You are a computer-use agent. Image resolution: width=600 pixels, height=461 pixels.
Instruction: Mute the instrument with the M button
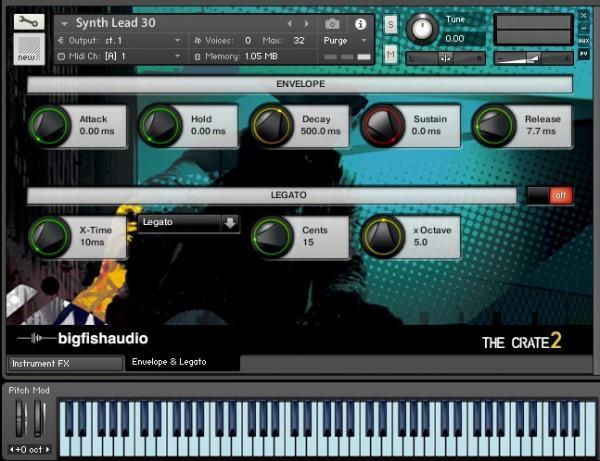point(390,52)
